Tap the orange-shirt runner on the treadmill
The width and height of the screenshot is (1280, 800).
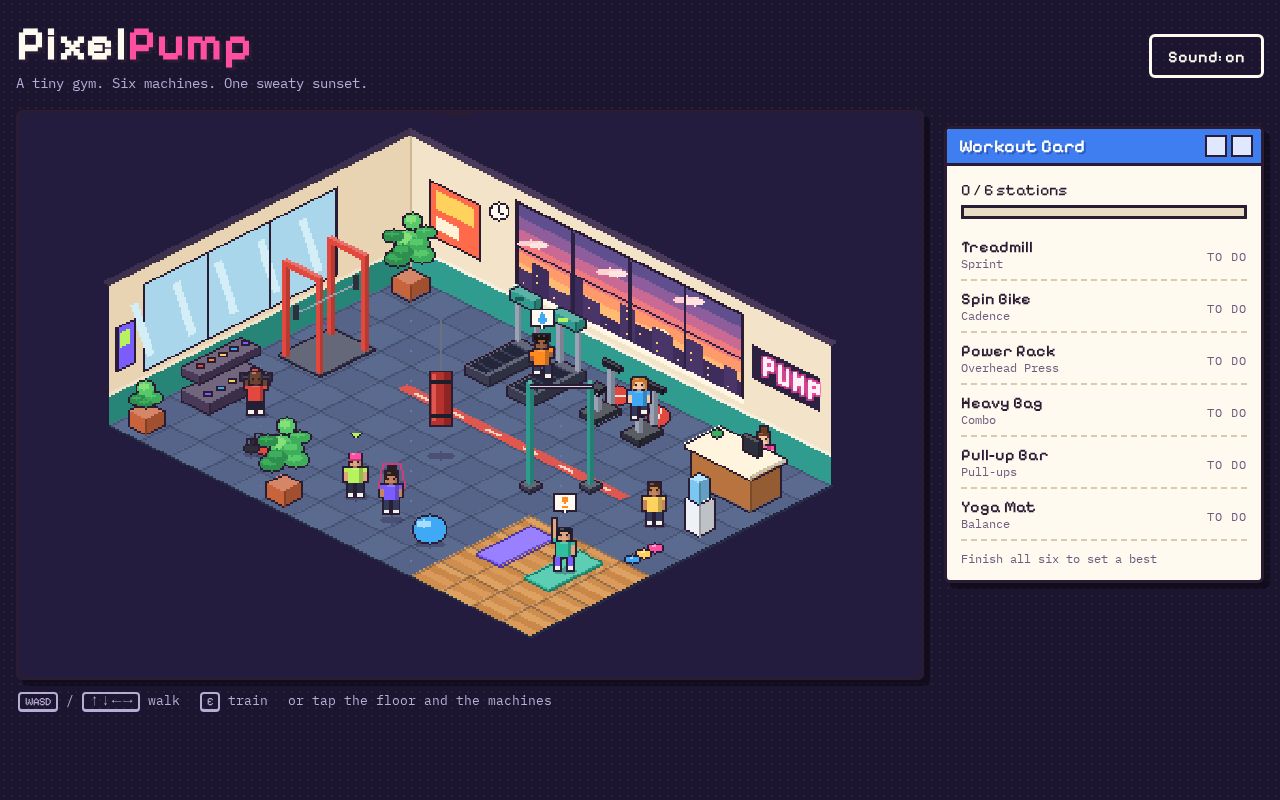541,355
